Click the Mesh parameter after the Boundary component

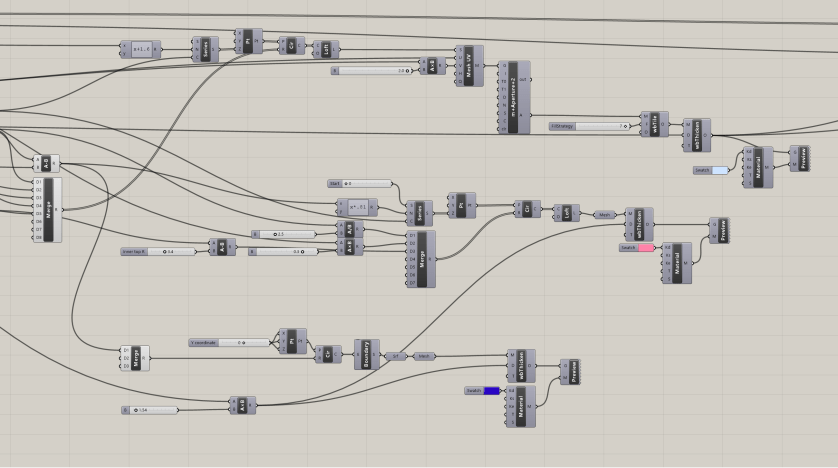[x=424, y=355]
